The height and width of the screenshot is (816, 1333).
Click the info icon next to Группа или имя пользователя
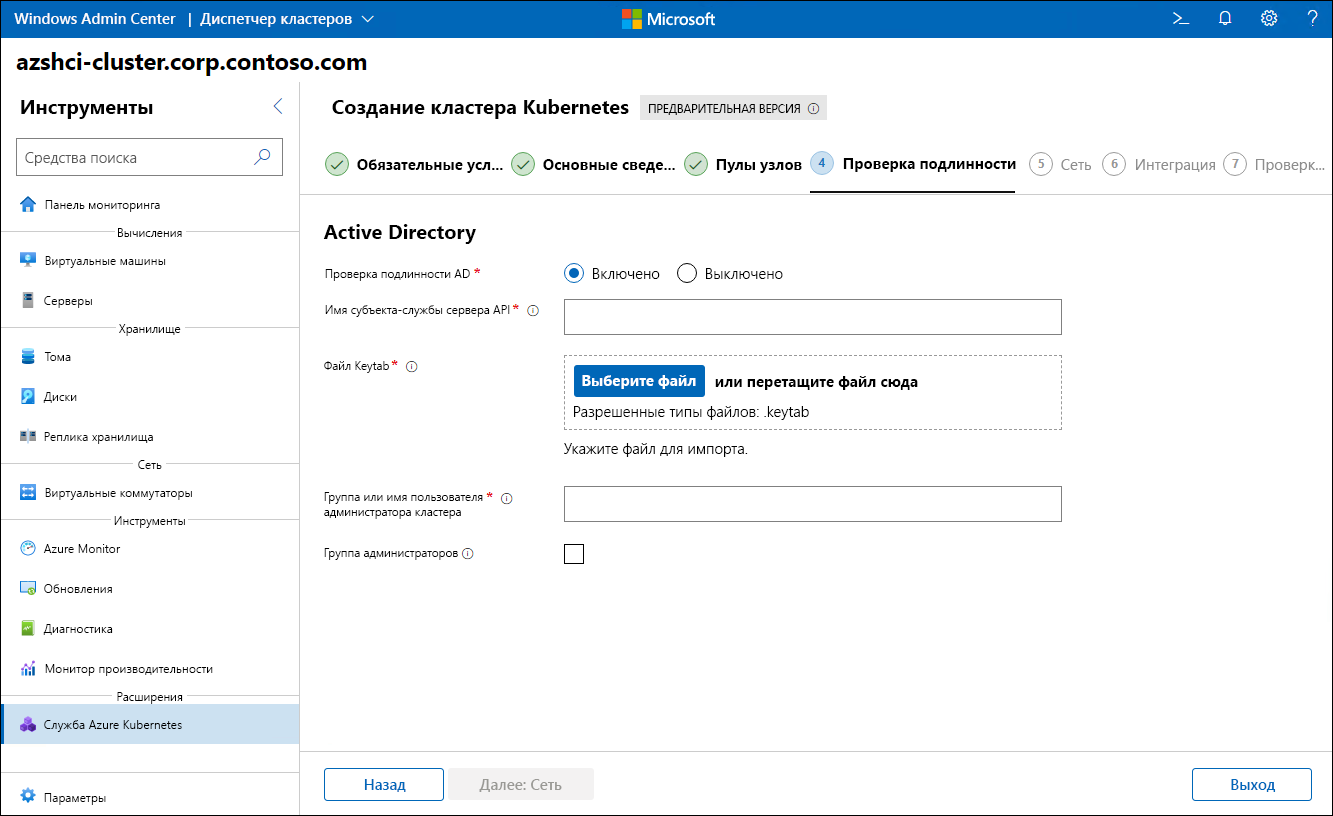coord(506,498)
